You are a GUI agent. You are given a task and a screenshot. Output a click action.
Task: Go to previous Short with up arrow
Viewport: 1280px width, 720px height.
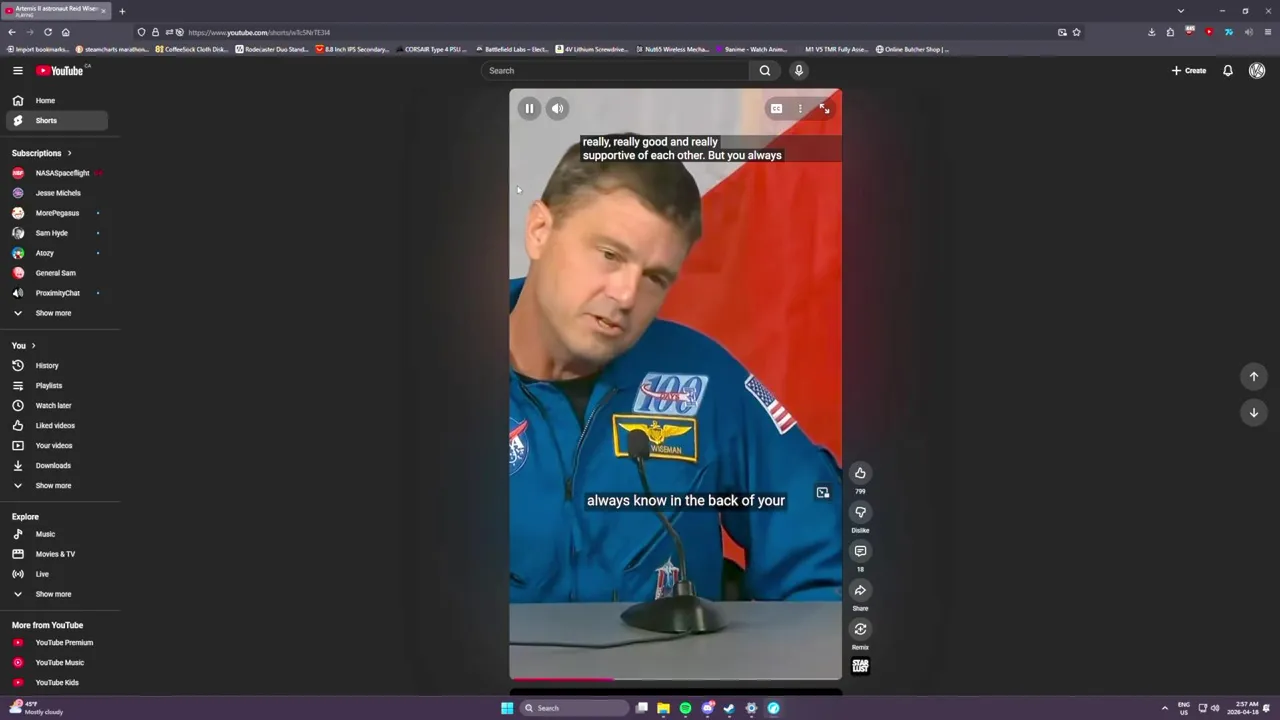pos(1254,376)
